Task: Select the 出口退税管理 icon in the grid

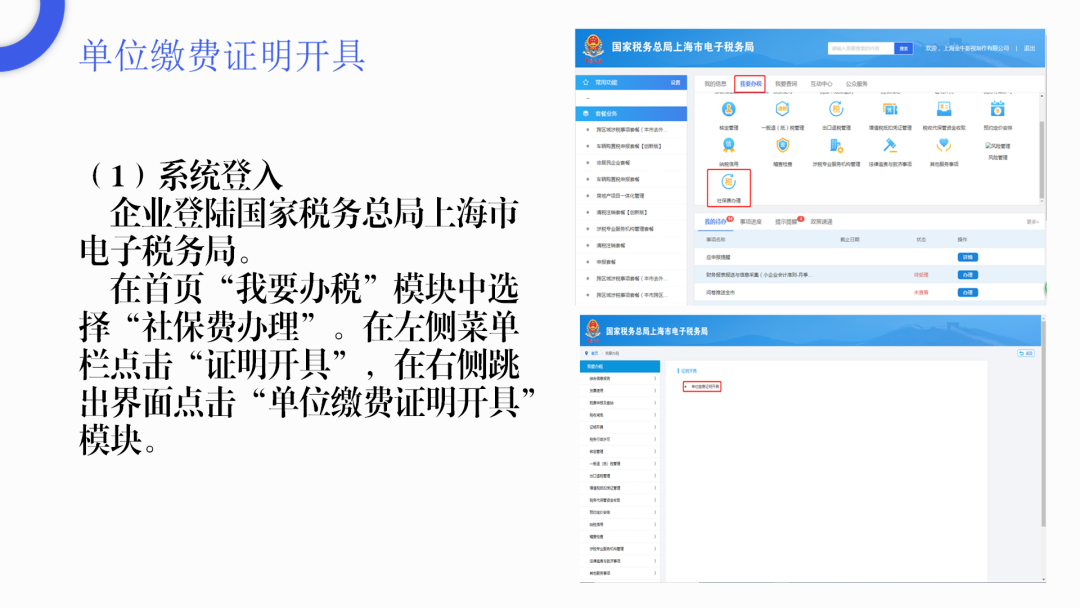Action: coord(835,109)
